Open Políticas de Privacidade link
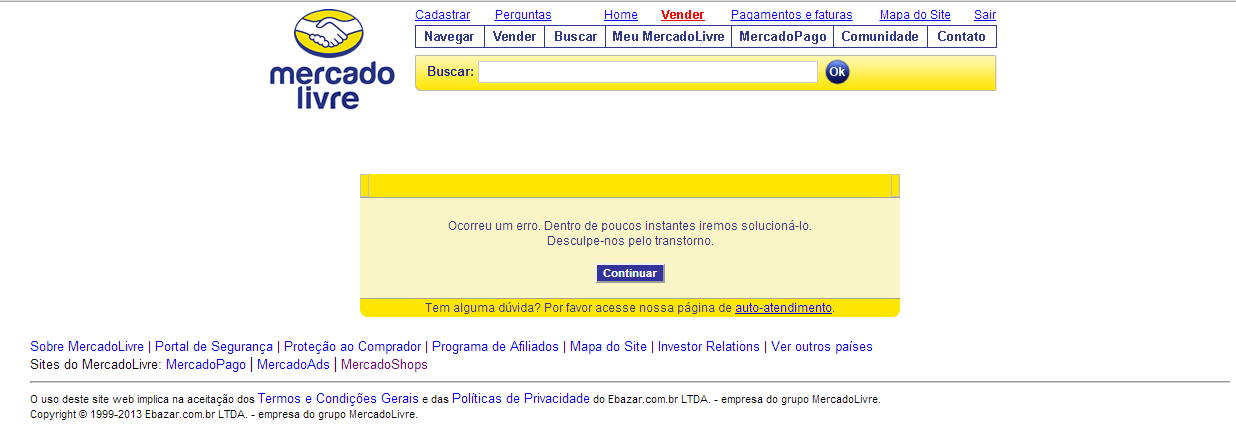This screenshot has width=1236, height=426. coord(521,398)
